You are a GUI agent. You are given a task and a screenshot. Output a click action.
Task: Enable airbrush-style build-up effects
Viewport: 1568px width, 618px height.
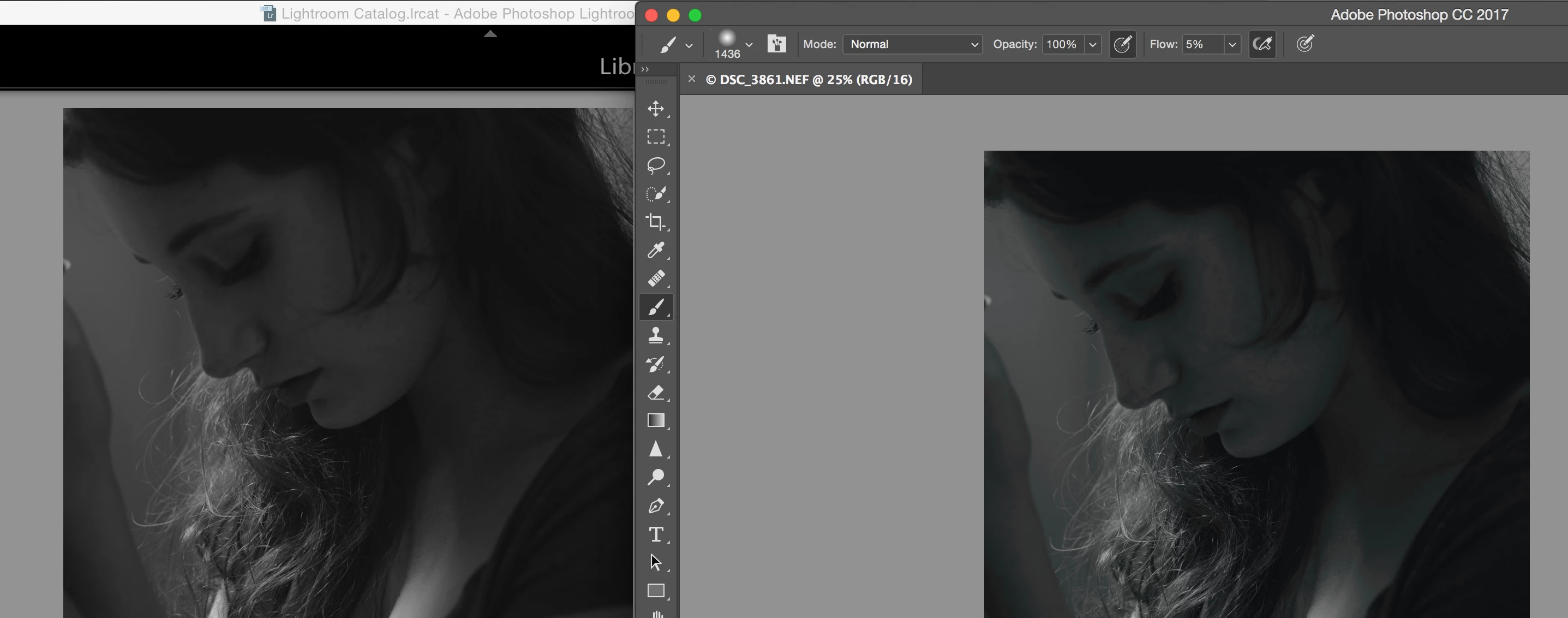click(1262, 44)
